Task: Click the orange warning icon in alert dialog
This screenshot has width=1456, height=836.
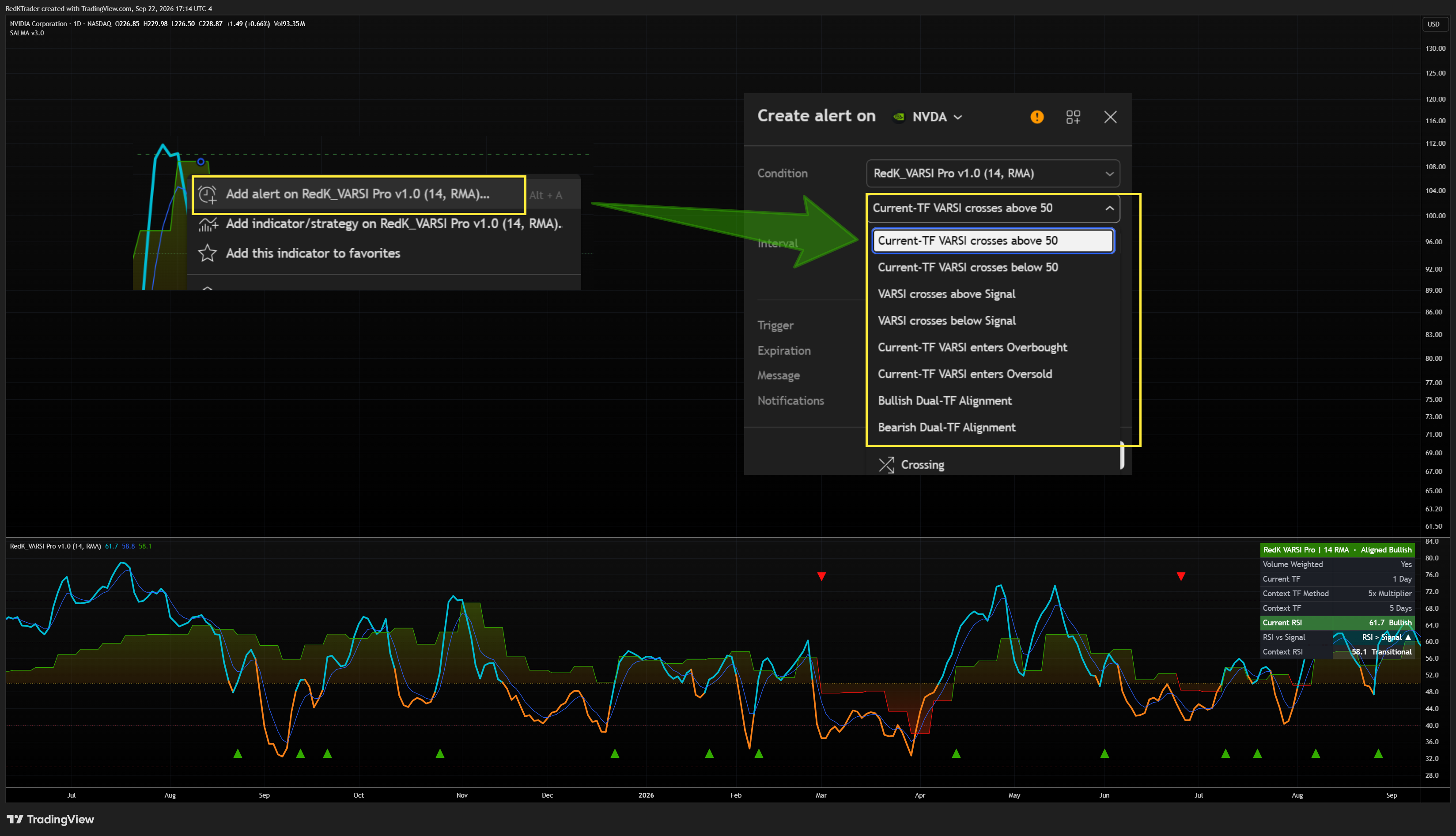Action: (1037, 117)
